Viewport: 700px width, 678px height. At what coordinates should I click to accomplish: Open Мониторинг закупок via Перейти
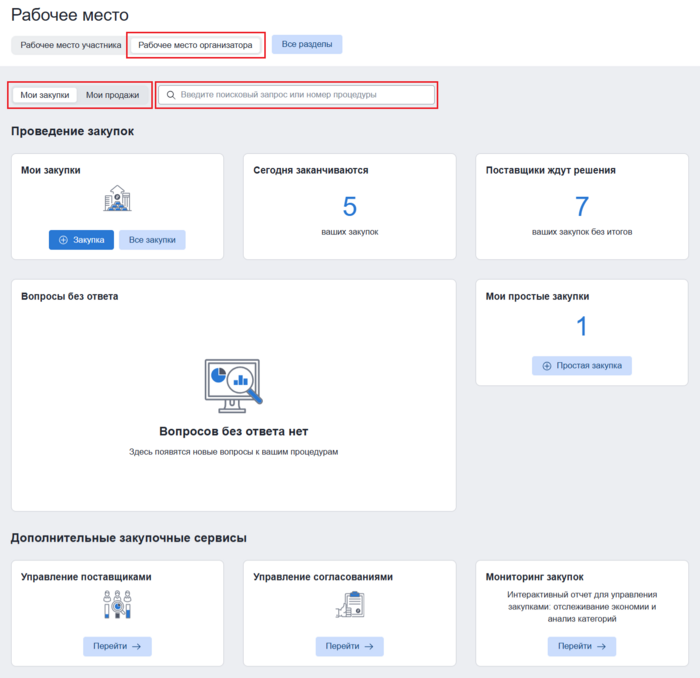tap(581, 647)
